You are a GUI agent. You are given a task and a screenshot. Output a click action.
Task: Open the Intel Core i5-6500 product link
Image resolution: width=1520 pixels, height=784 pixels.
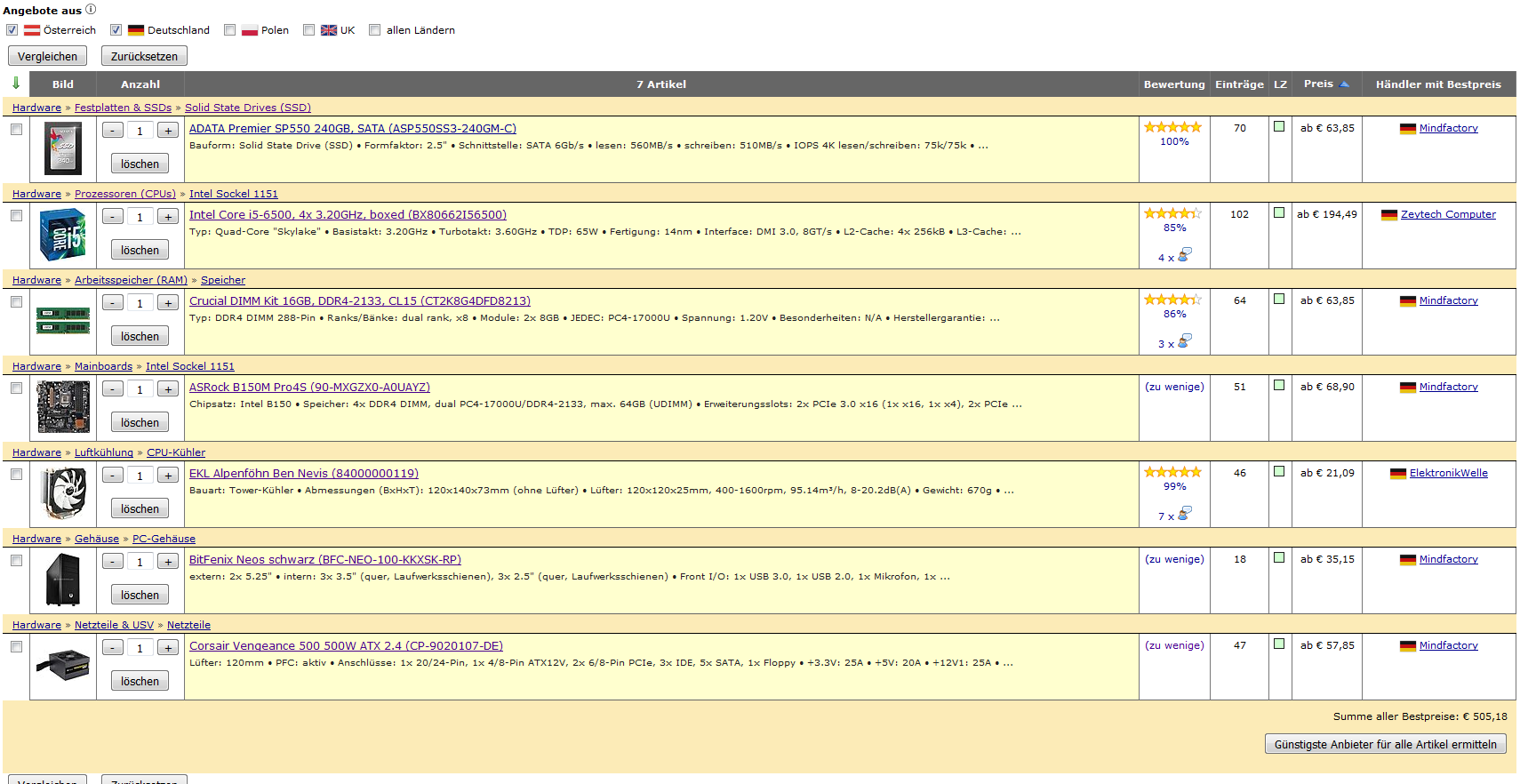coord(348,215)
